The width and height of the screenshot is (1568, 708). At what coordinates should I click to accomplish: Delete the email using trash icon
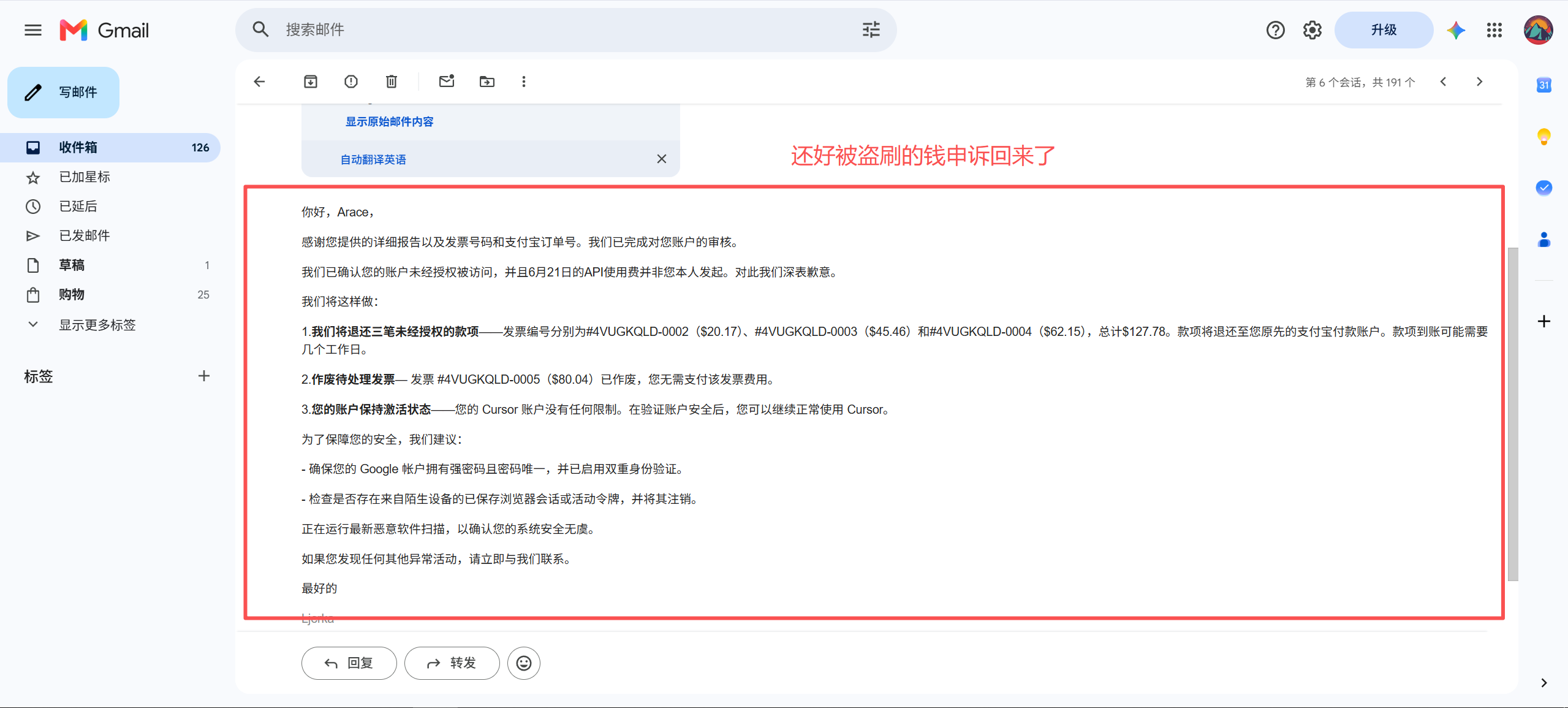coord(392,82)
